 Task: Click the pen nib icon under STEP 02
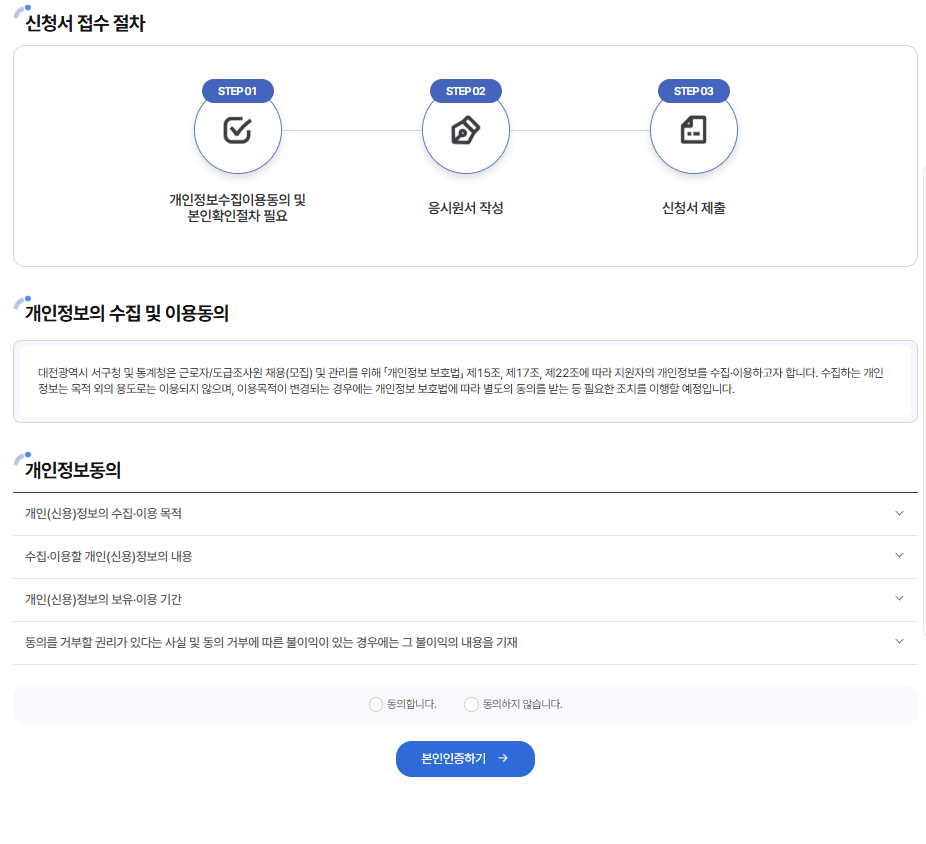pyautogui.click(x=465, y=130)
